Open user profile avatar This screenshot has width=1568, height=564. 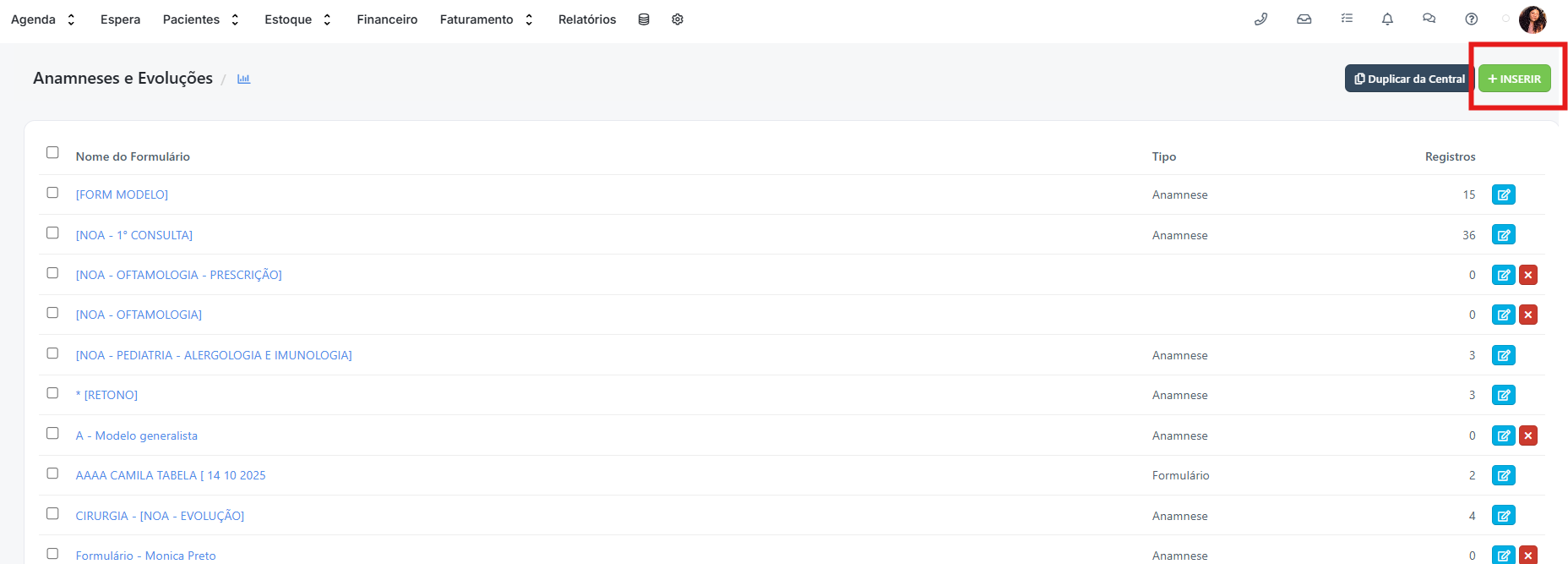(x=1533, y=19)
